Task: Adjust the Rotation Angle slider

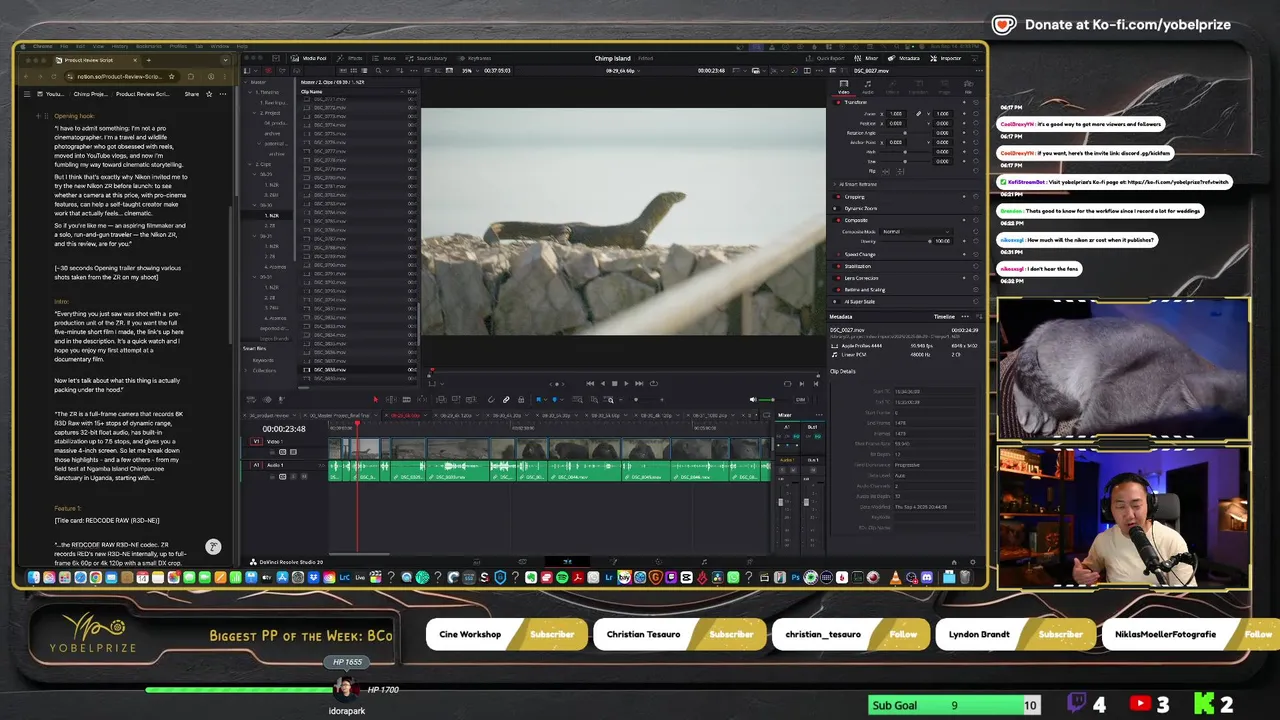Action: coord(905,133)
